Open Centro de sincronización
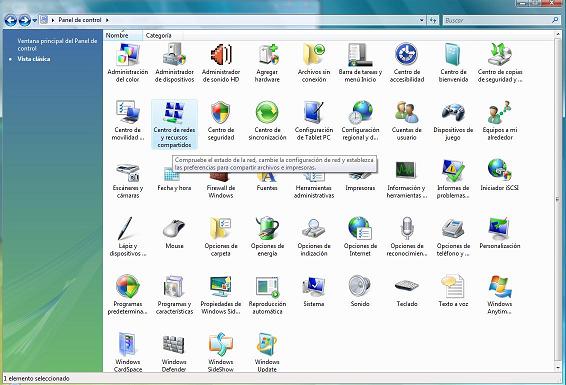Viewport: 566px width, 385px height. [x=267, y=121]
